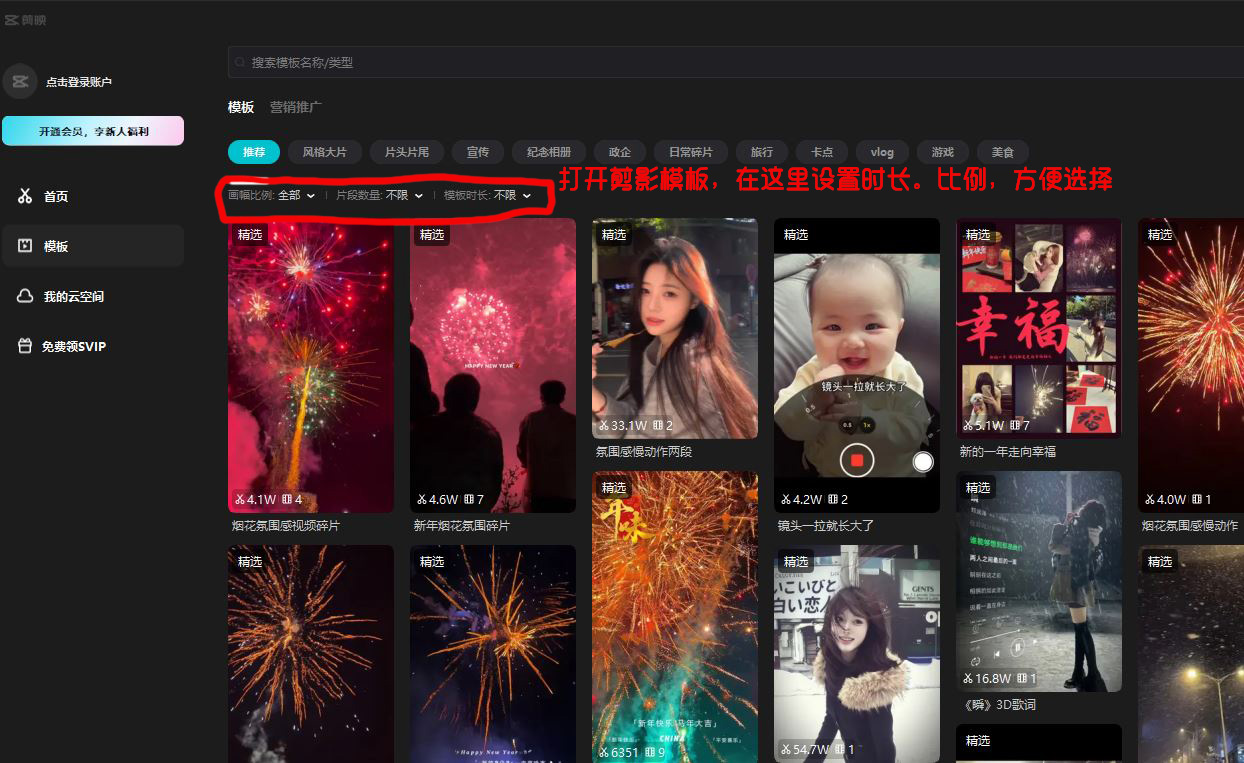The width and height of the screenshot is (1244, 763).
Task: Click 开通会员 membership banner button
Action: click(x=93, y=131)
